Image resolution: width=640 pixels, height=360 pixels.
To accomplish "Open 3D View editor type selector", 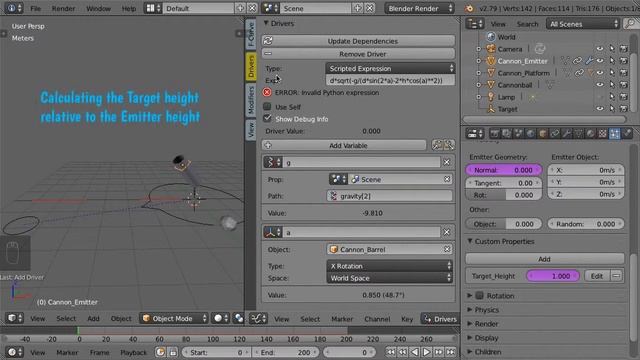I will [x=15, y=318].
